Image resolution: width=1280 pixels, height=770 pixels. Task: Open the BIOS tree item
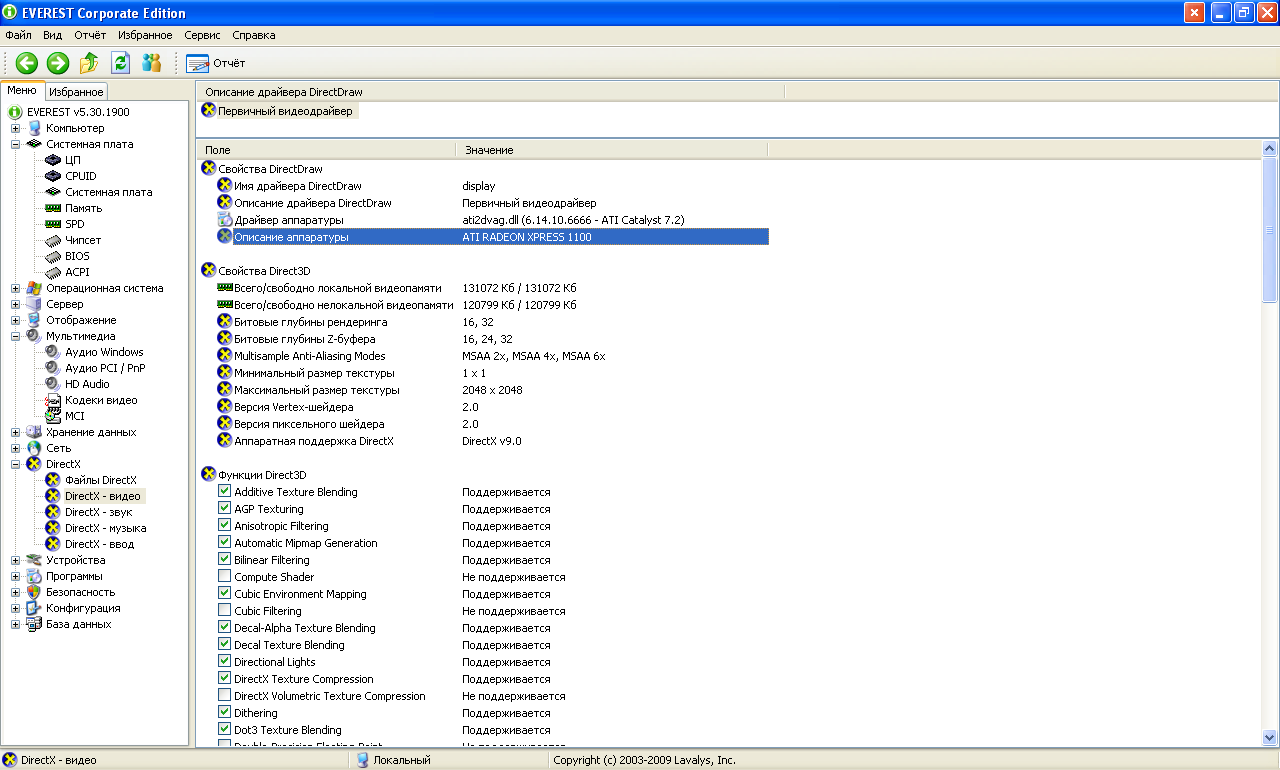(77, 256)
